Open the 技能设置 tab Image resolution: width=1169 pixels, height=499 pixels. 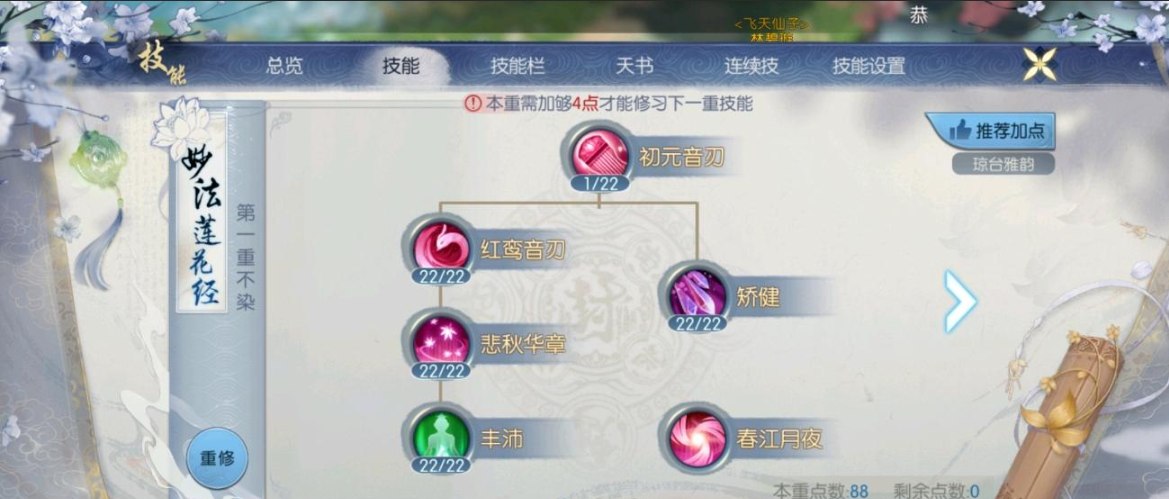click(869, 66)
